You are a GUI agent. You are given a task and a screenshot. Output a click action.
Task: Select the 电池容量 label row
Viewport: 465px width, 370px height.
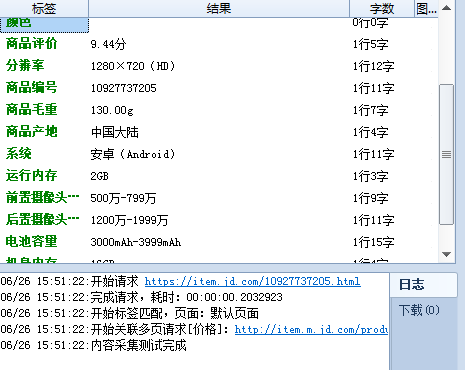click(x=32, y=242)
